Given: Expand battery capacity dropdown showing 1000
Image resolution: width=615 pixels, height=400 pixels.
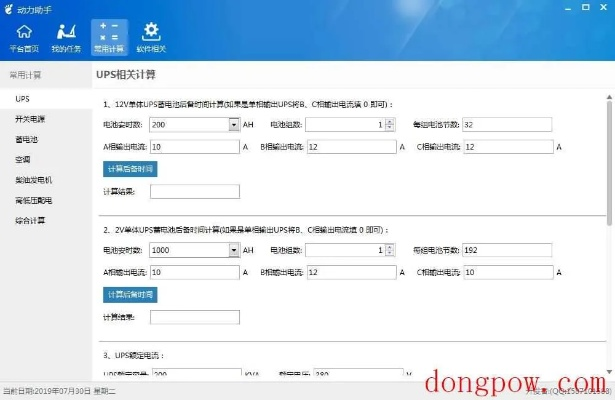Looking at the screenshot, I should coord(234,250).
